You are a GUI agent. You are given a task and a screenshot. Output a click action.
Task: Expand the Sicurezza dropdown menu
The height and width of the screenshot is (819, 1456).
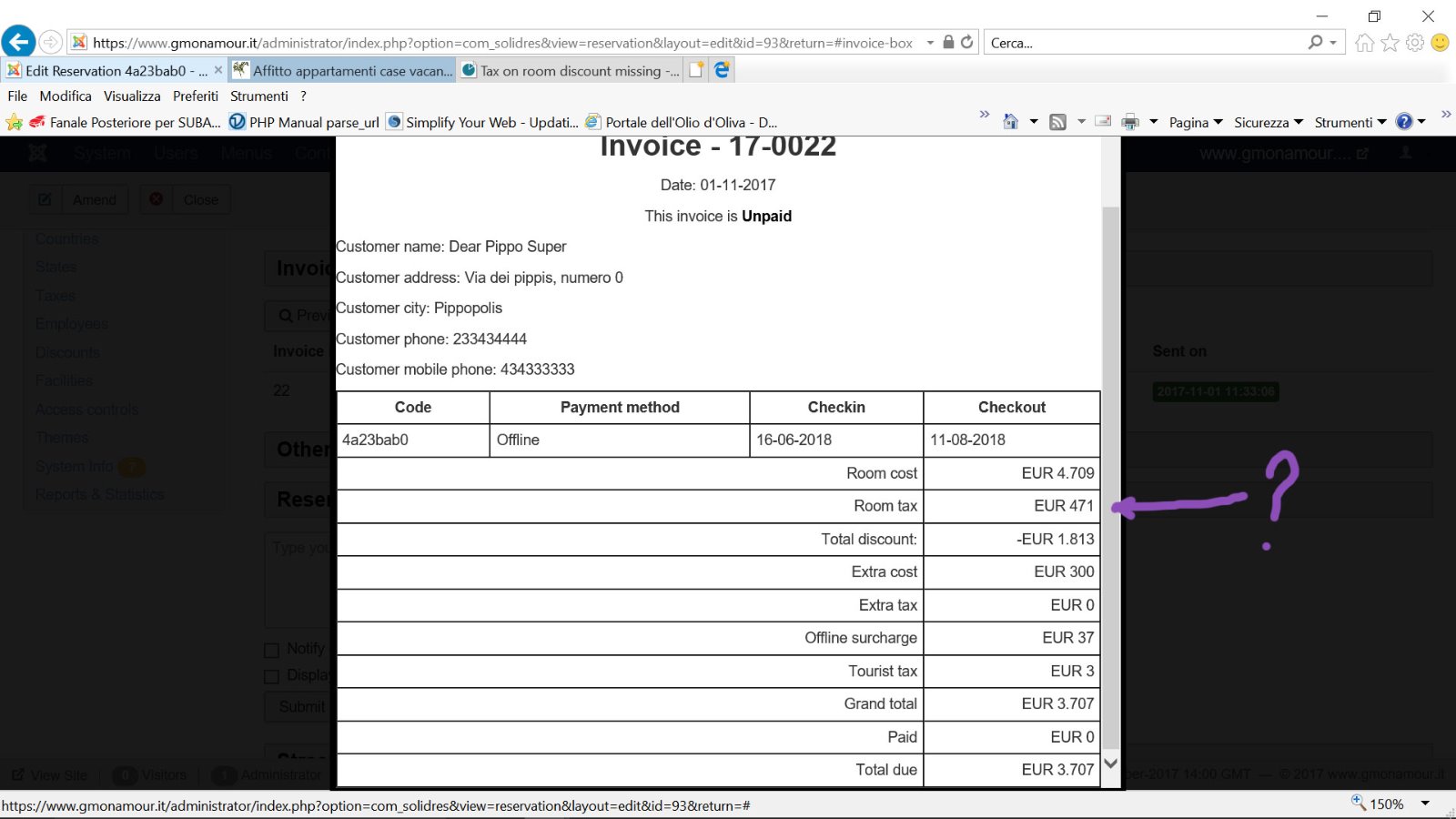(x=1268, y=122)
